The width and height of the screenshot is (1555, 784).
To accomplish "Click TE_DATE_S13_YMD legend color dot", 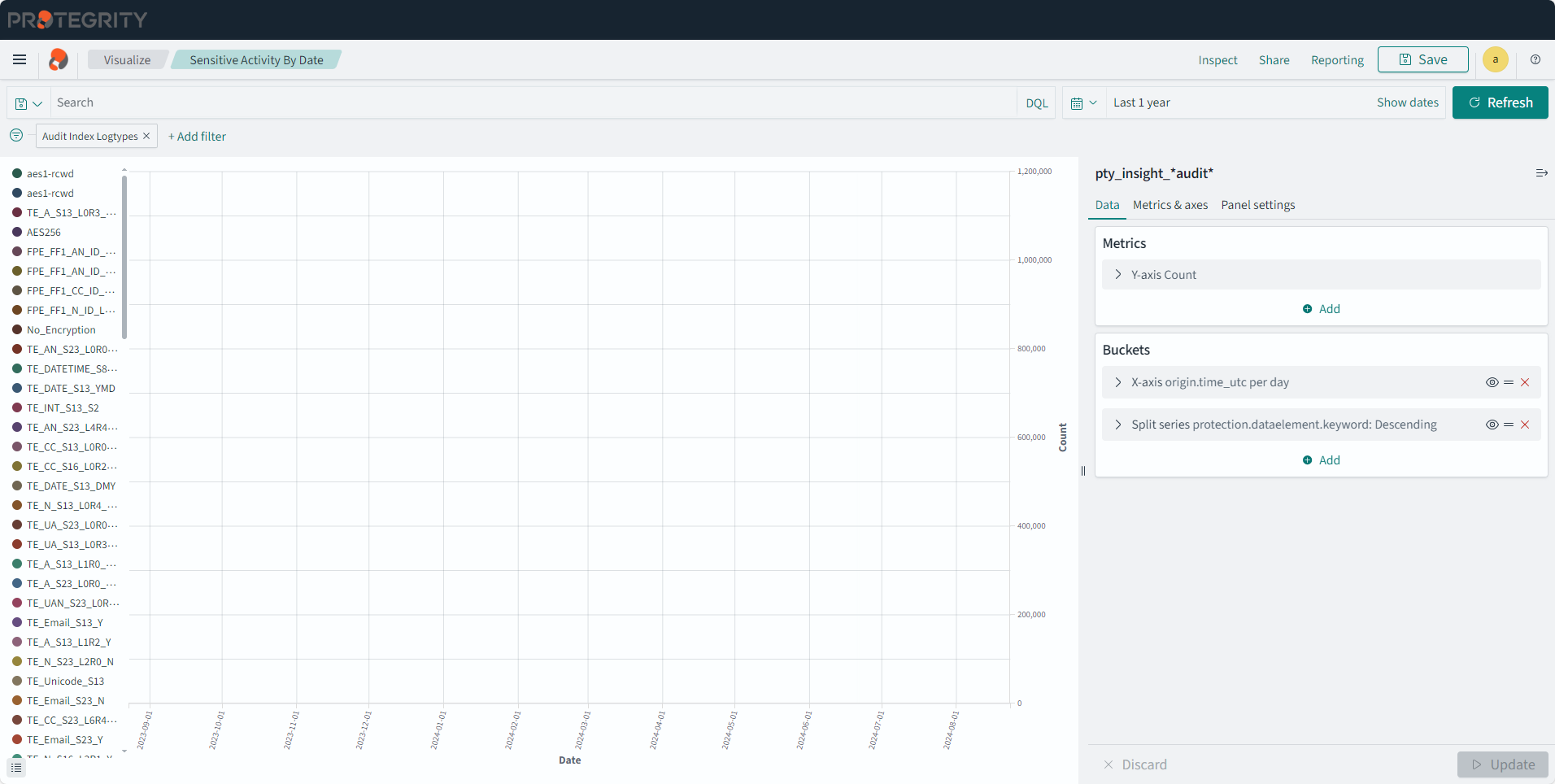I will click(x=17, y=388).
